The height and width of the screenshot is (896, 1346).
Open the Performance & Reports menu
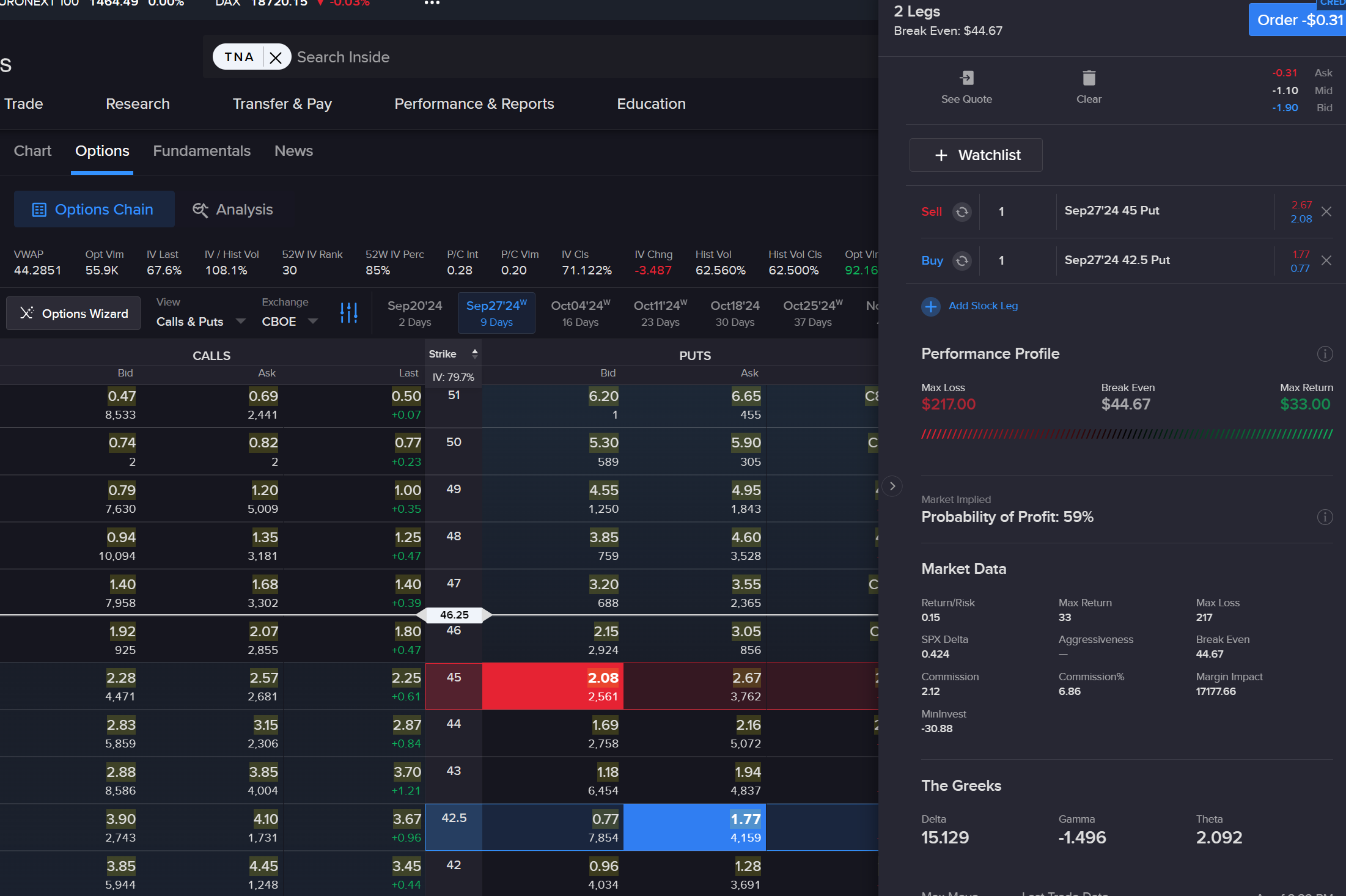point(474,104)
